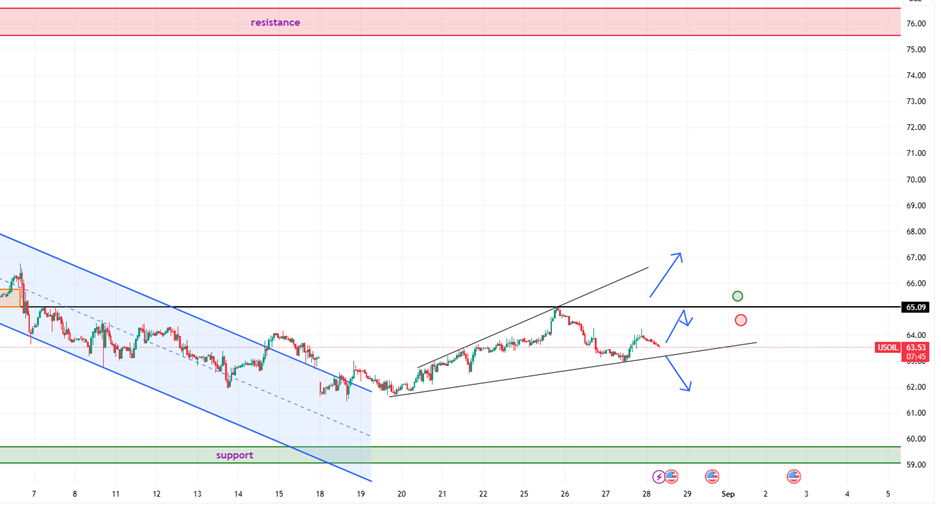The image size is (941, 509).
Task: Click date 26 on the time axis
Action: tap(565, 494)
